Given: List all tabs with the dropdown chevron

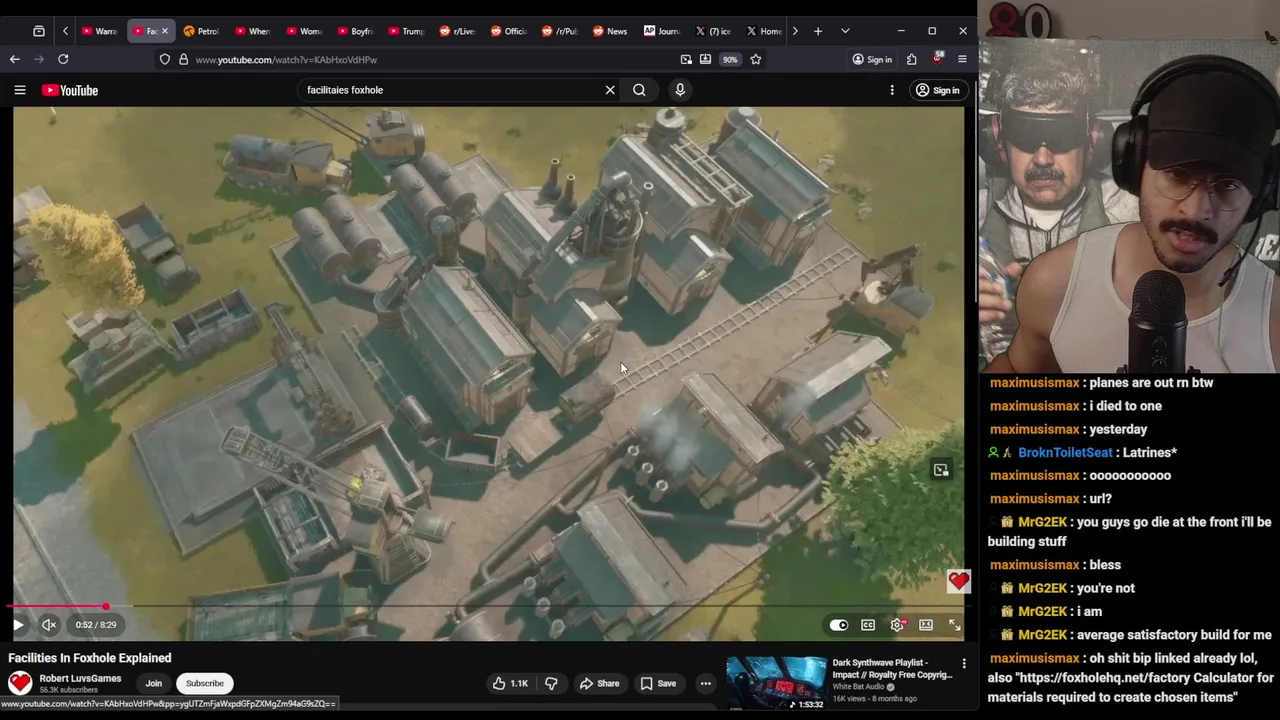Looking at the screenshot, I should (845, 31).
